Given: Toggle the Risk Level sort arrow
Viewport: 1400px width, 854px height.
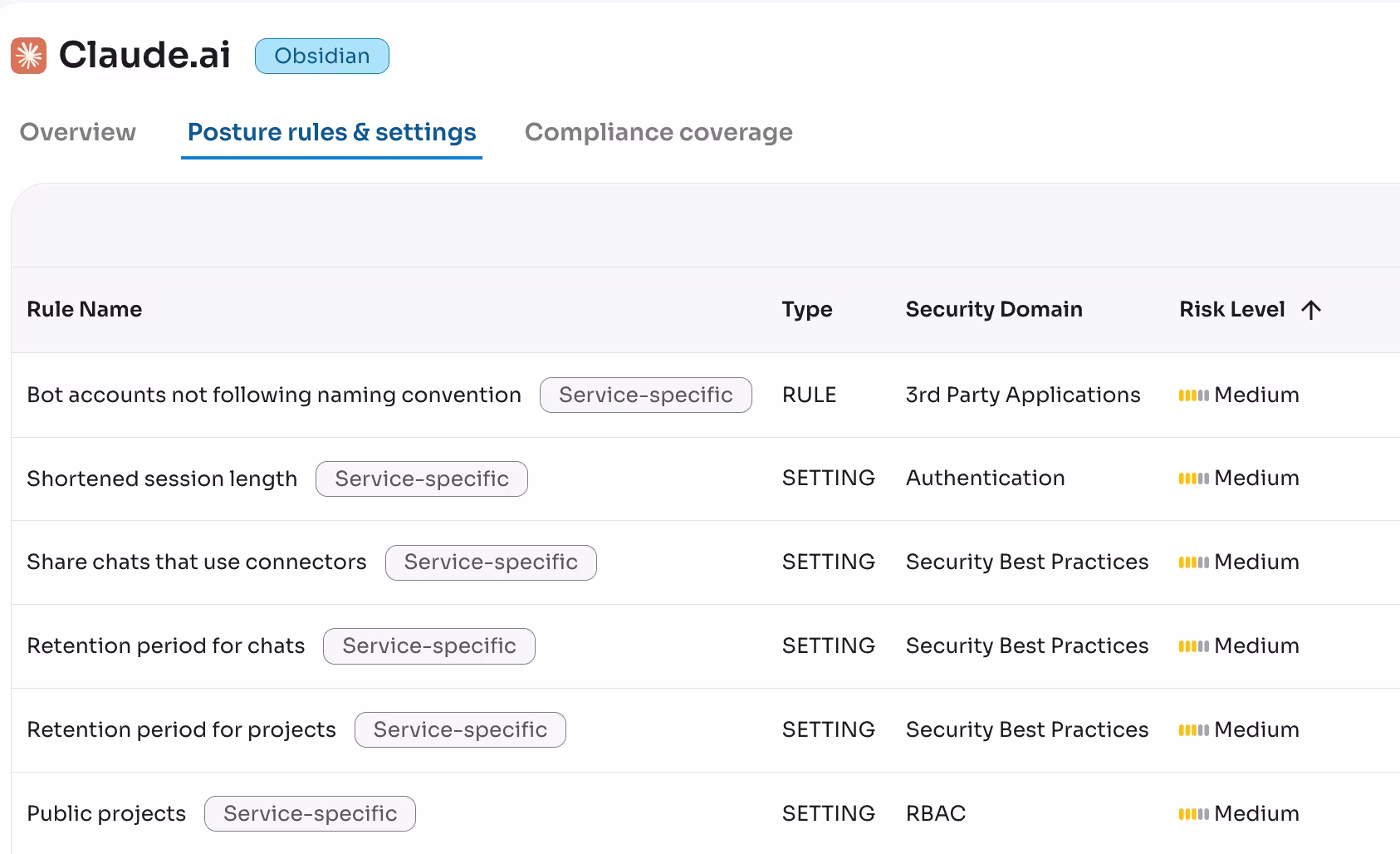Looking at the screenshot, I should pos(1311,310).
